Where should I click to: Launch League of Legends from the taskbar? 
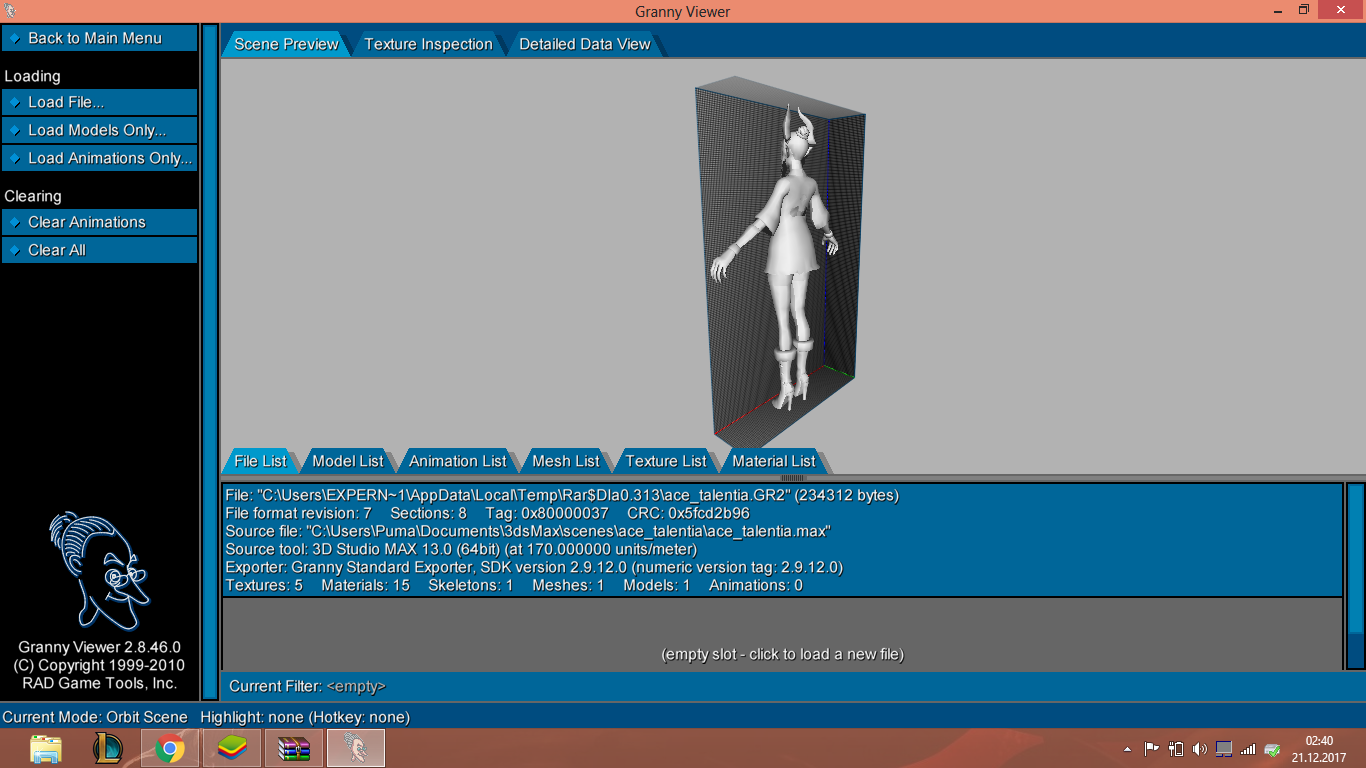tap(108, 748)
